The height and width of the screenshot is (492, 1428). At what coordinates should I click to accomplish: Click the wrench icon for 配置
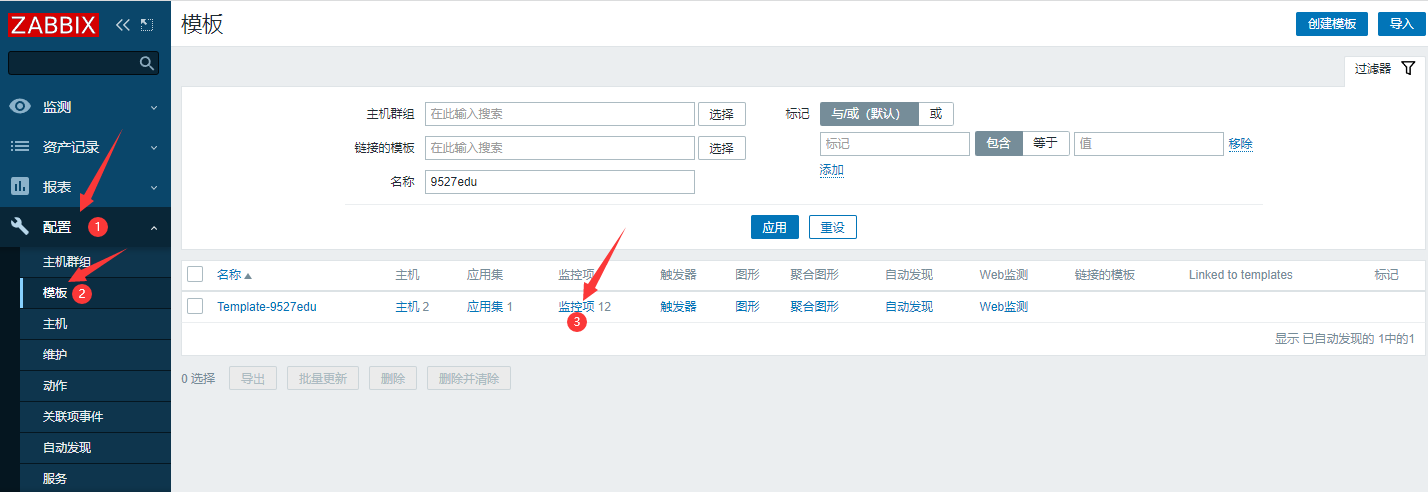click(x=20, y=227)
